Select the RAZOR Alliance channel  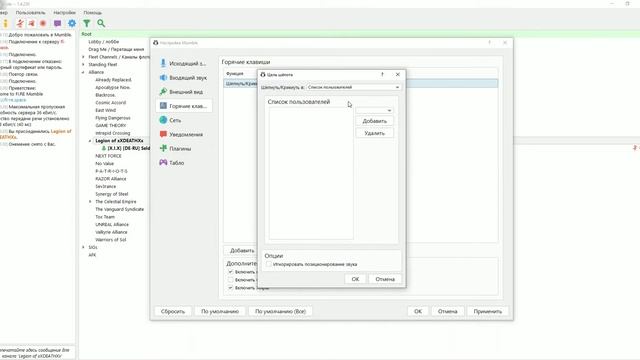coord(111,179)
